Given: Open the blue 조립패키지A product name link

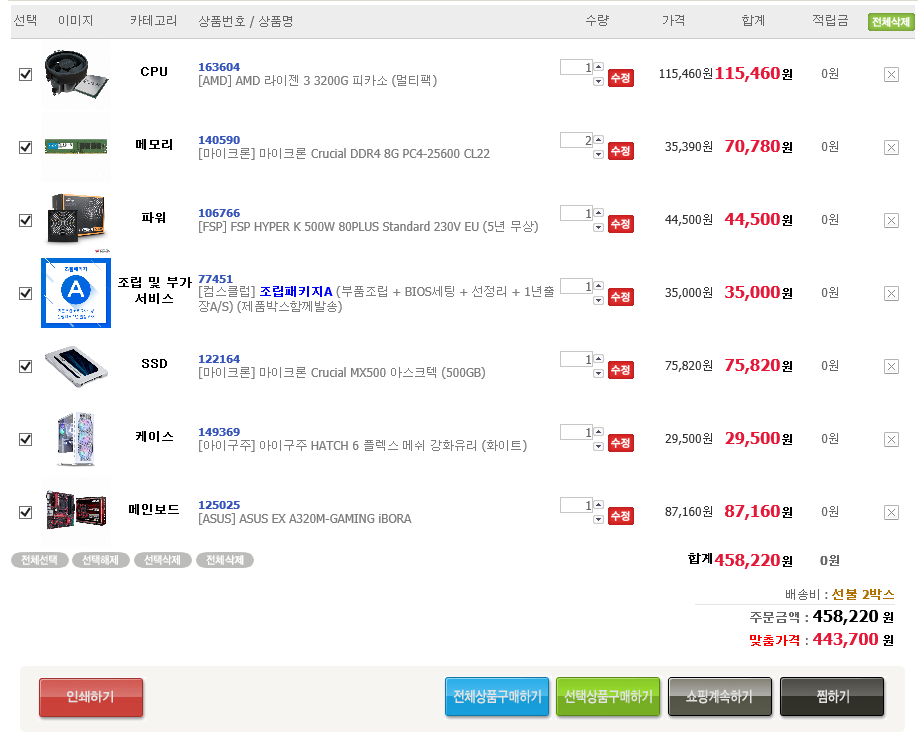Looking at the screenshot, I should pos(296,291).
